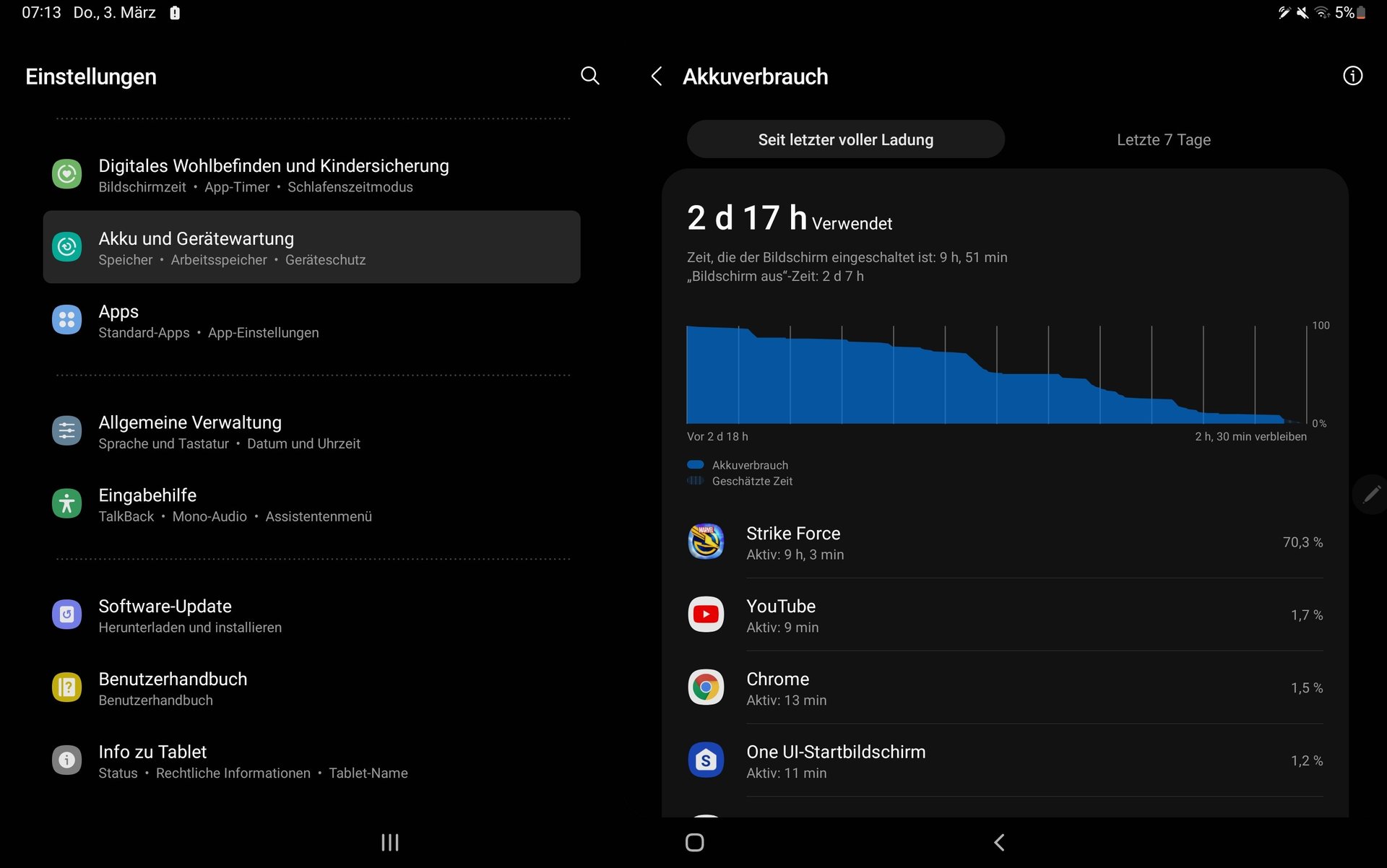Open Info zu Tablet entry
This screenshot has height=868, width=1387.
tap(311, 760)
